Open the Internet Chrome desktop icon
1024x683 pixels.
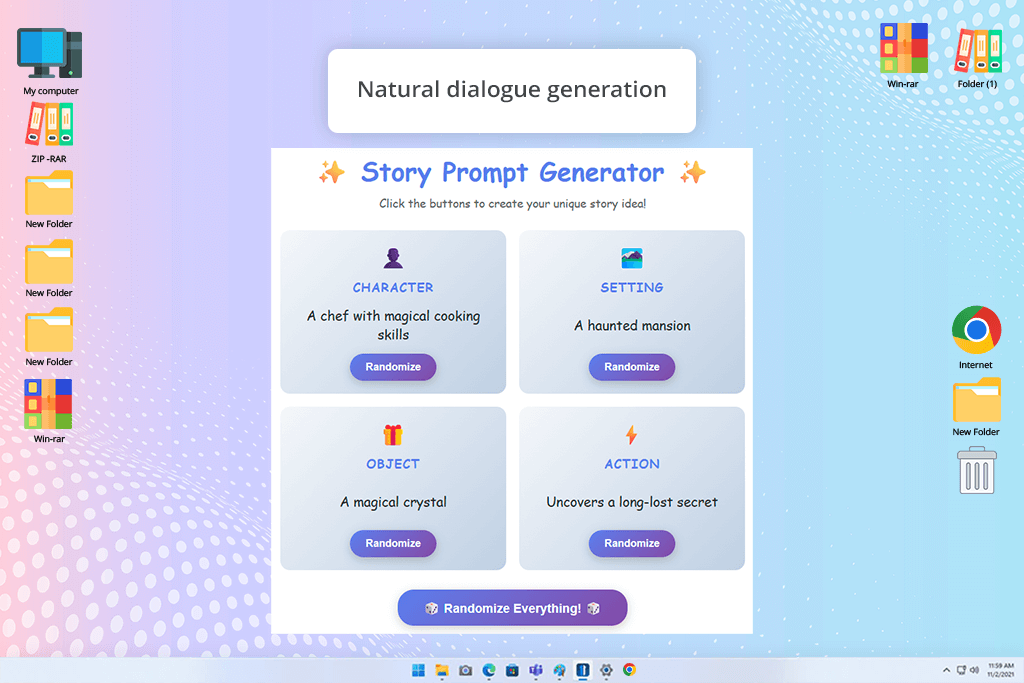tap(976, 337)
